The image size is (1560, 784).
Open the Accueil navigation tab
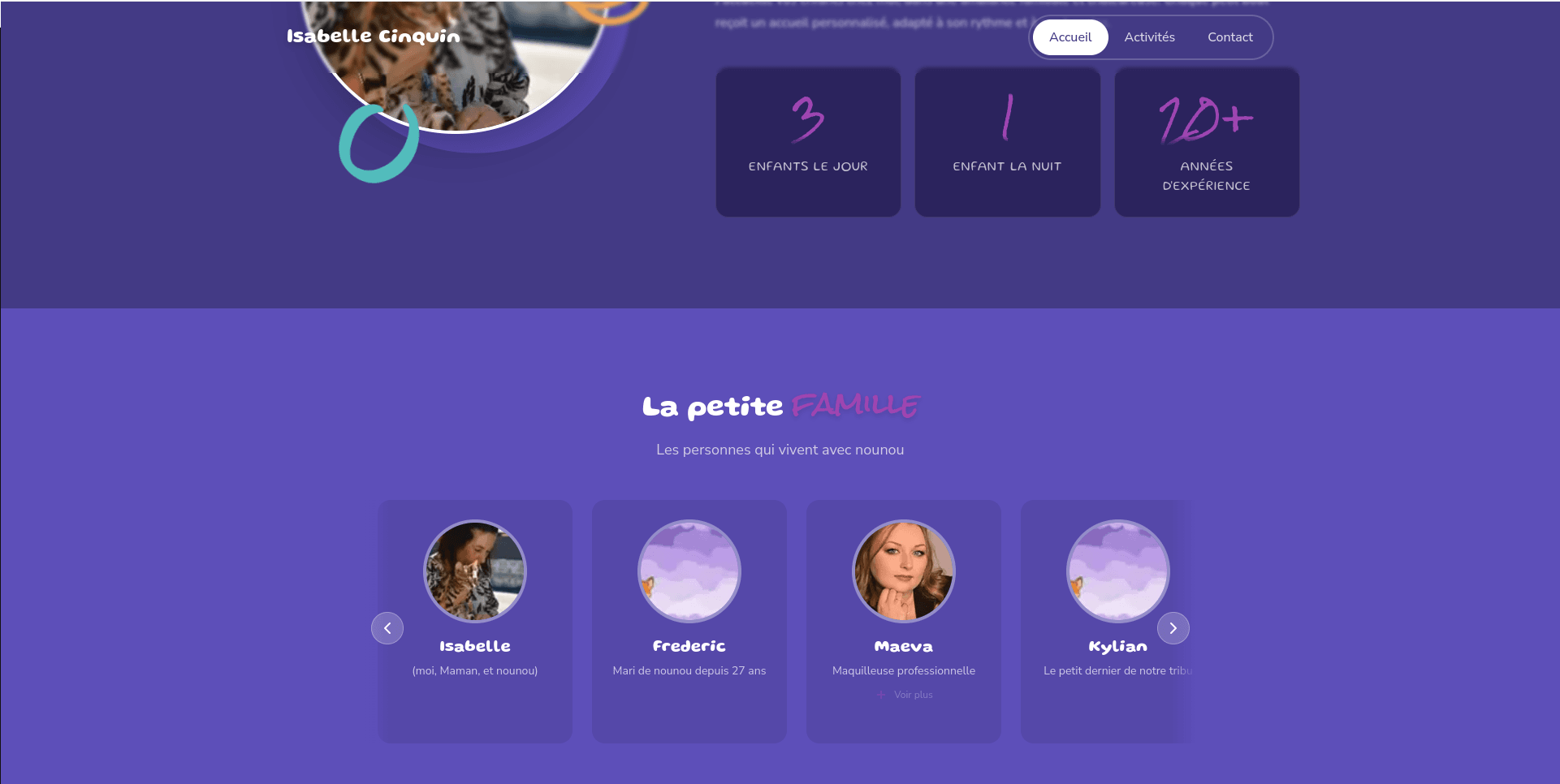(x=1070, y=37)
